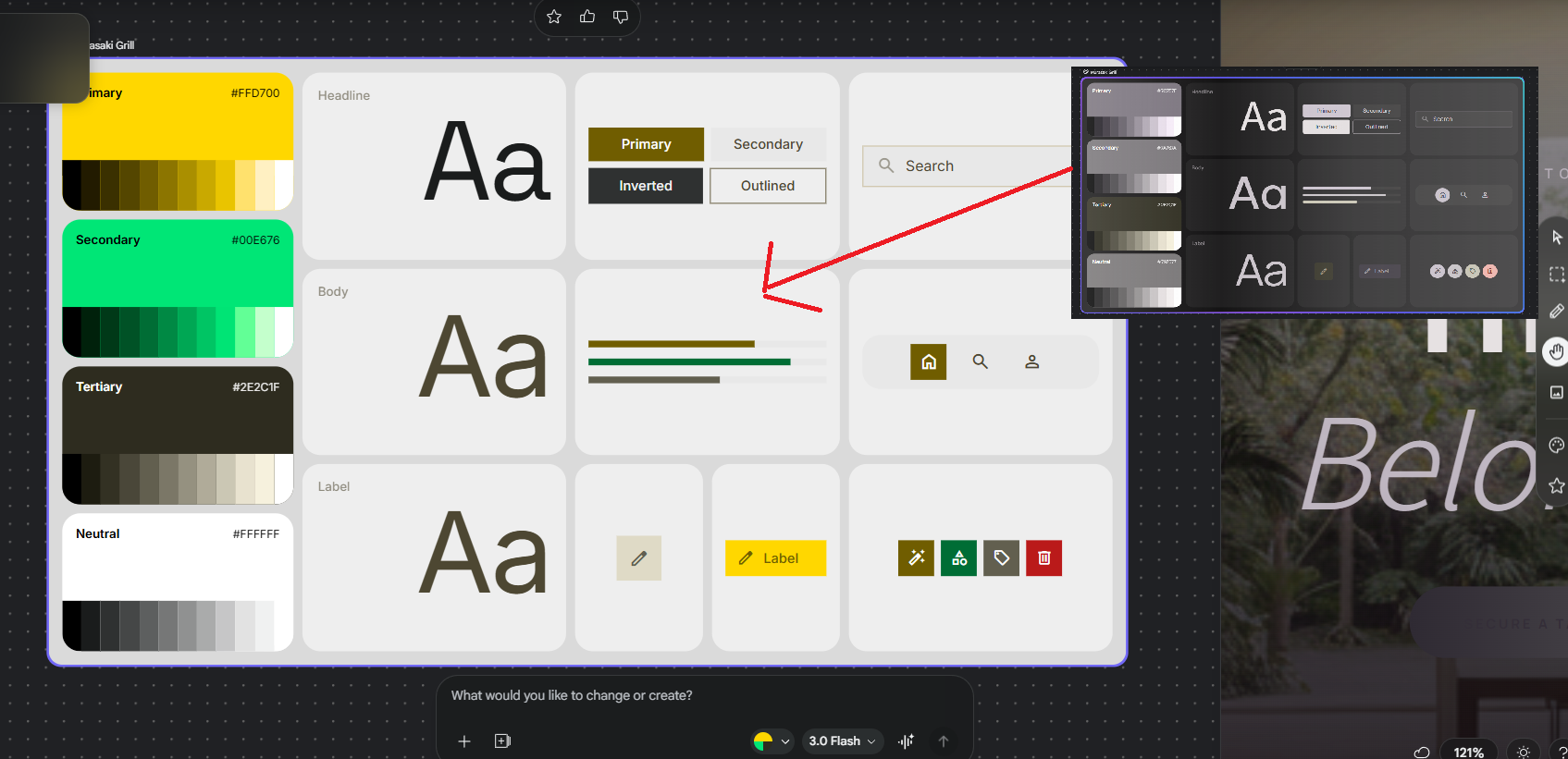Expand the 3.0 Flash model dropdown

click(842, 741)
